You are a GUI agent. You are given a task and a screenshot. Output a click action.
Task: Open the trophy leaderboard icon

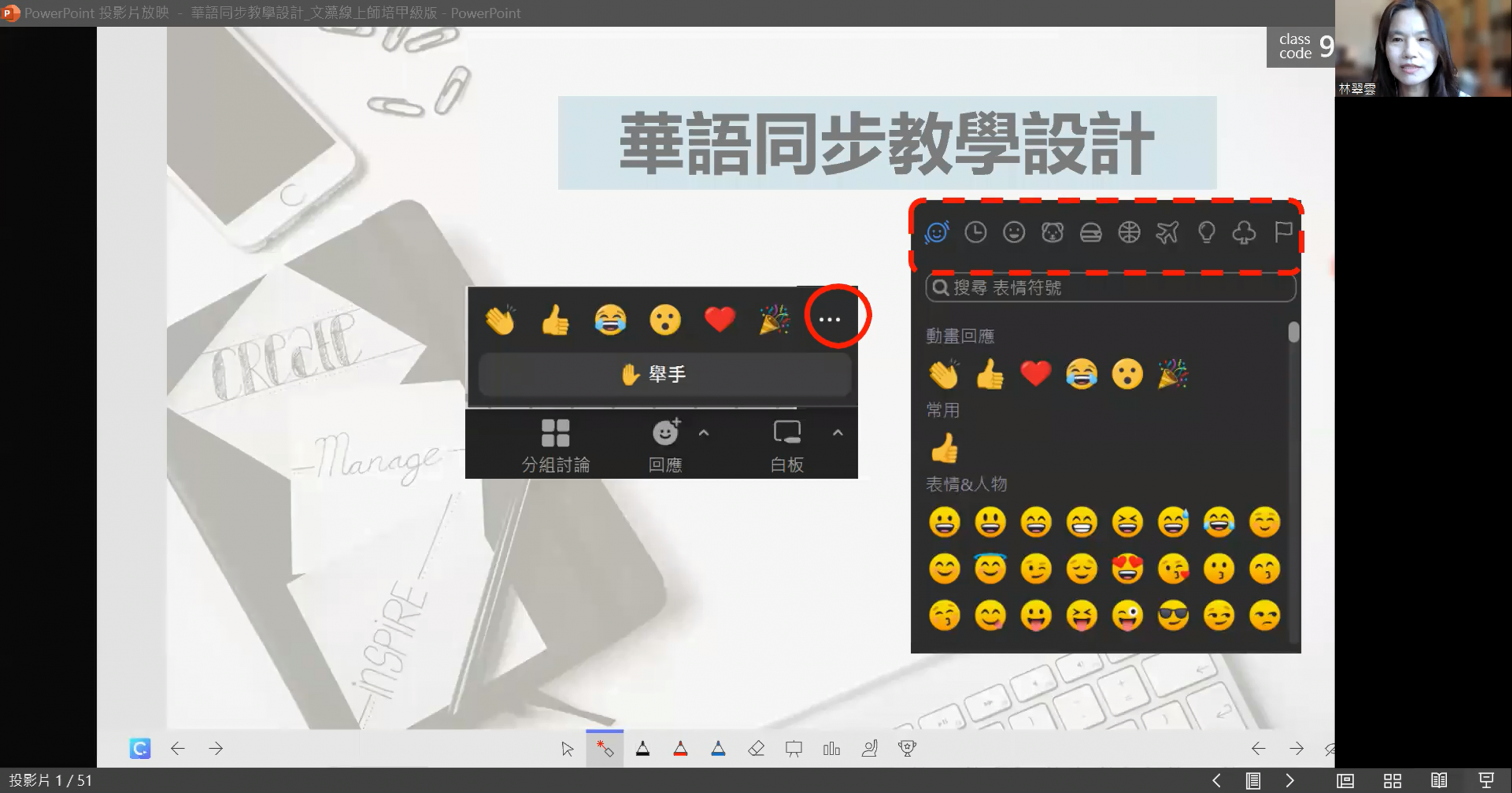pos(907,749)
